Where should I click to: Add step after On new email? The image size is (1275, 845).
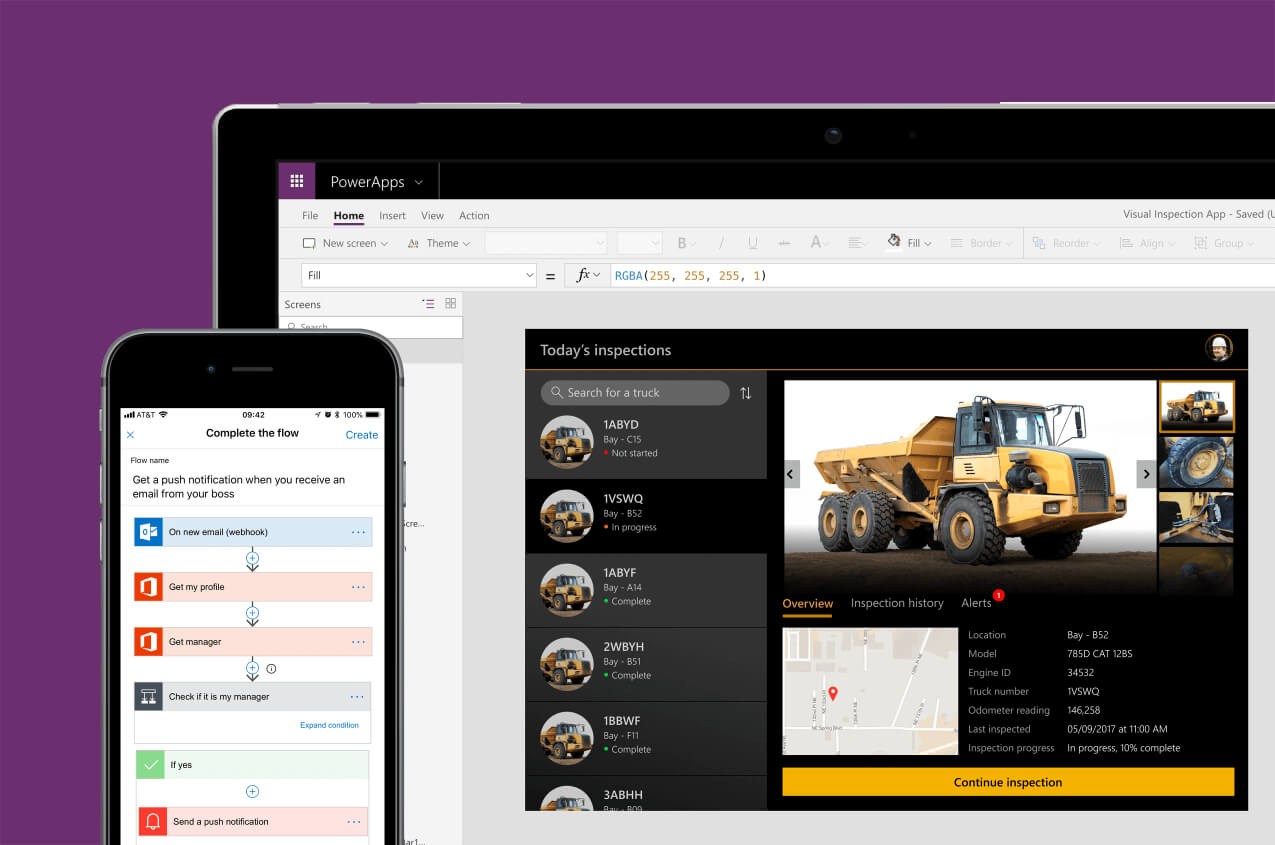252,558
